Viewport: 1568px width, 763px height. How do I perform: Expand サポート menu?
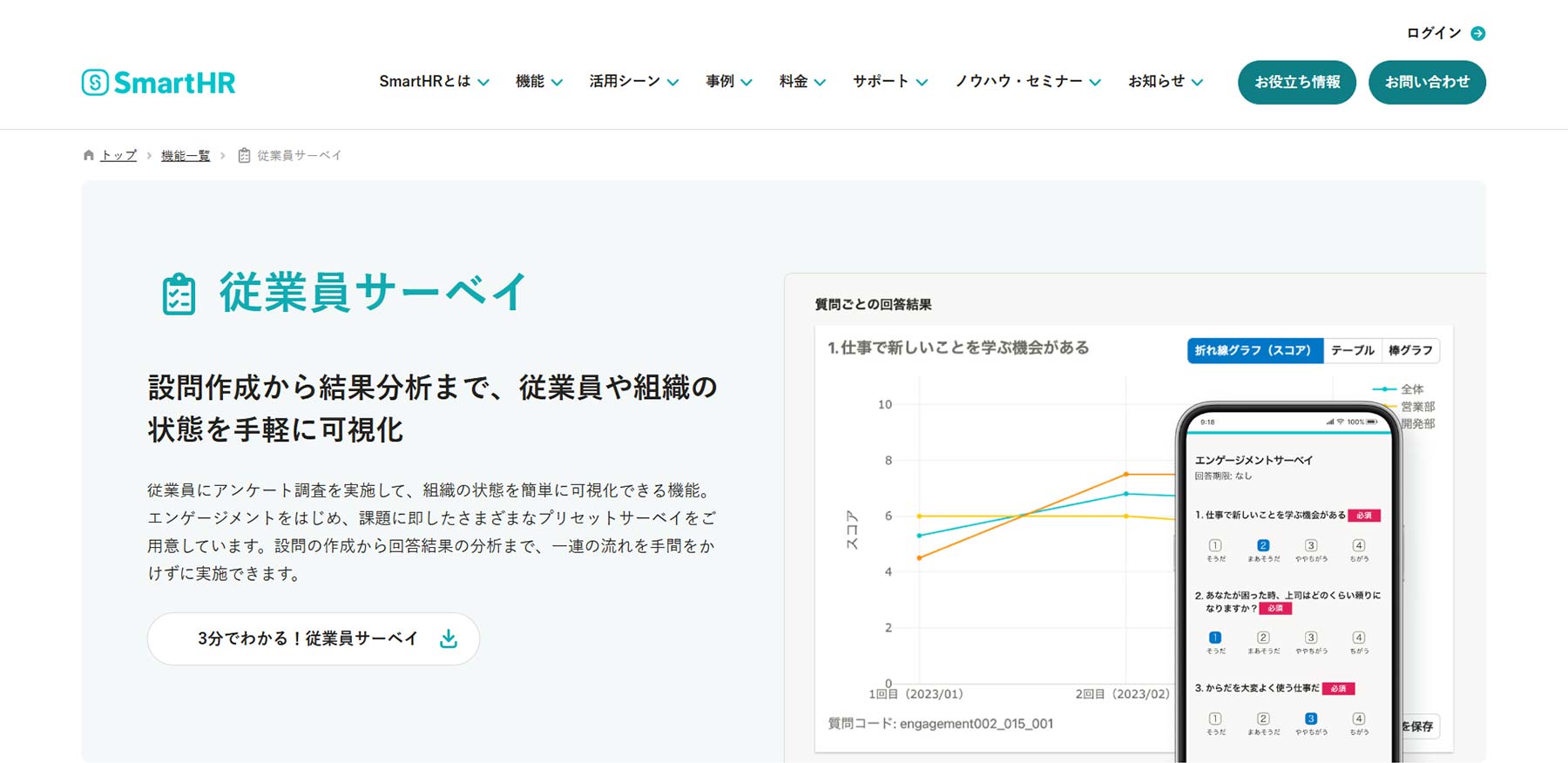(x=890, y=81)
